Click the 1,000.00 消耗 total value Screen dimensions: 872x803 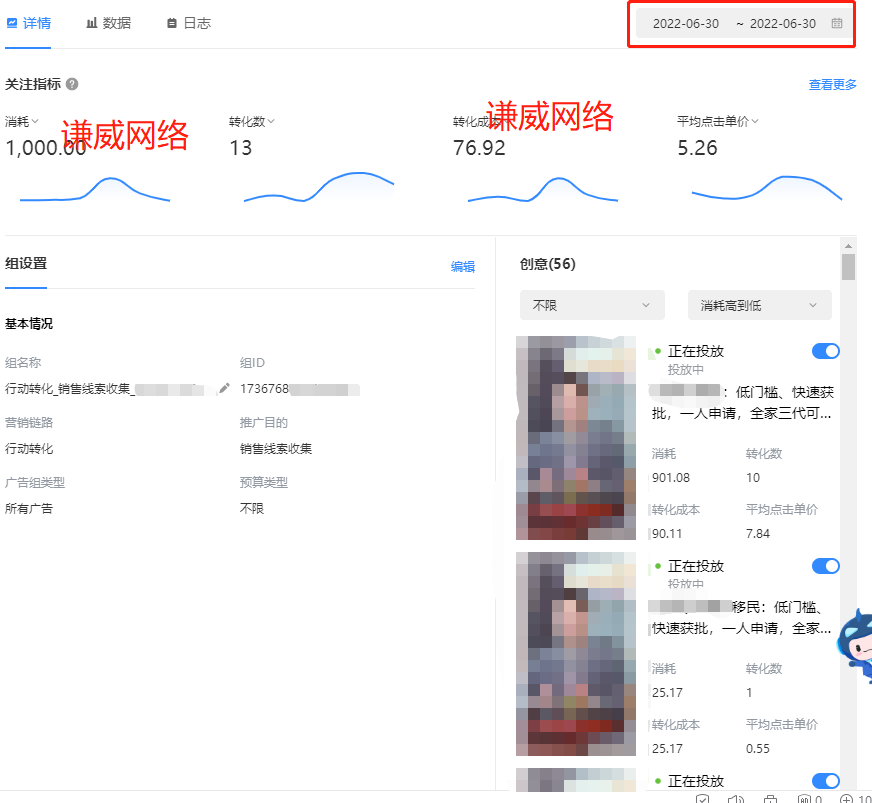click(46, 148)
